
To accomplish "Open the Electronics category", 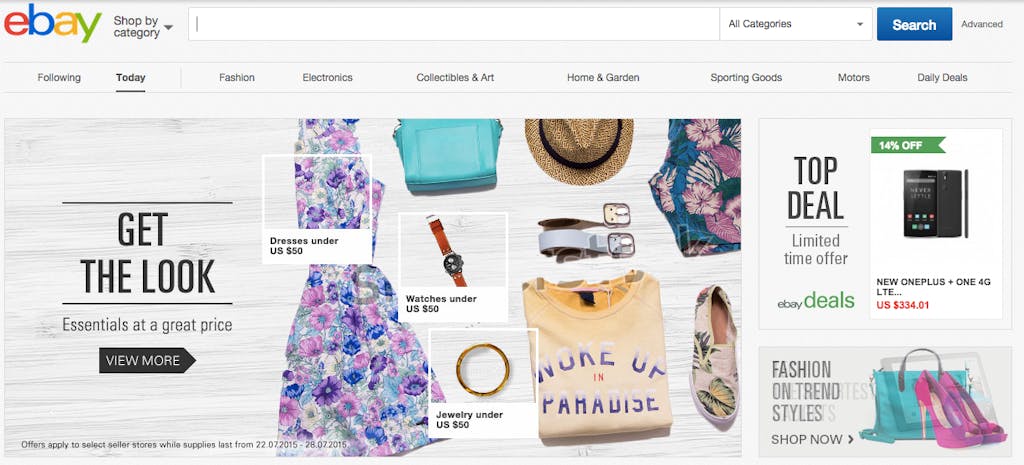I will point(327,78).
